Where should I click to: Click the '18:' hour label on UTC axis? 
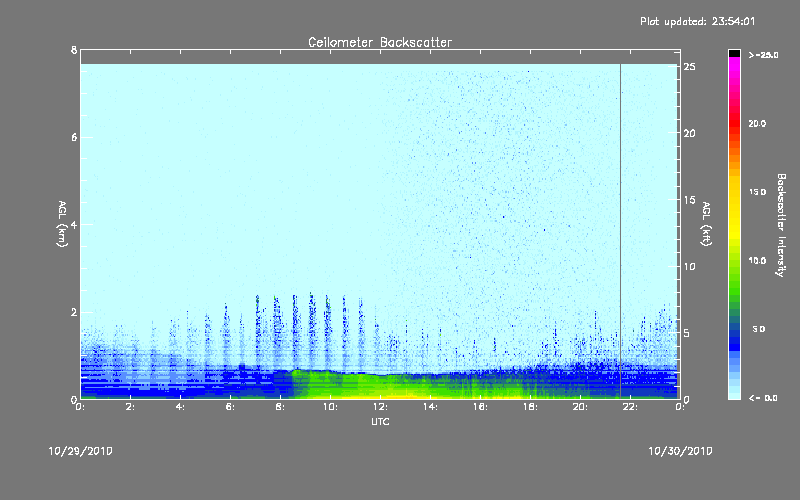coord(531,407)
